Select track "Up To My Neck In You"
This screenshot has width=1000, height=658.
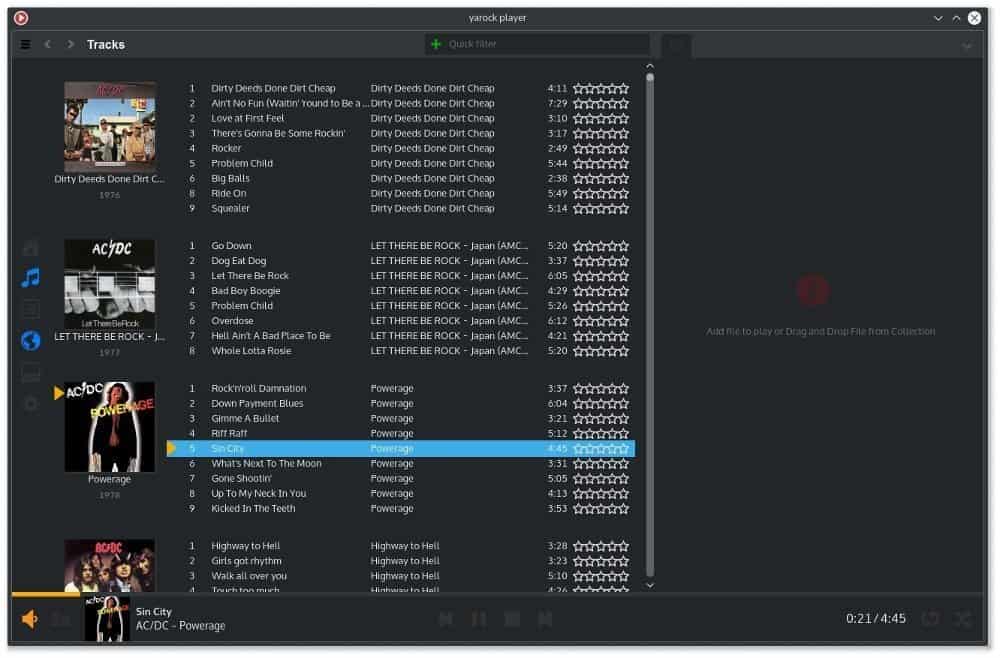click(258, 494)
